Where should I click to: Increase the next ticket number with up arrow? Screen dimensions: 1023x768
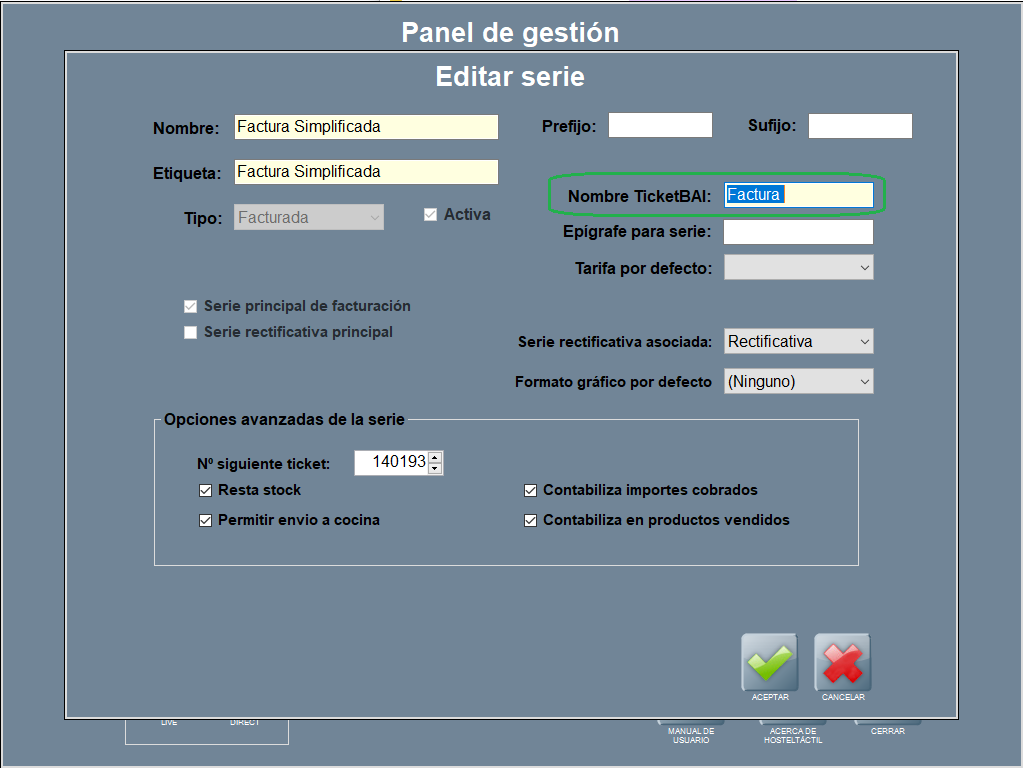(435, 457)
